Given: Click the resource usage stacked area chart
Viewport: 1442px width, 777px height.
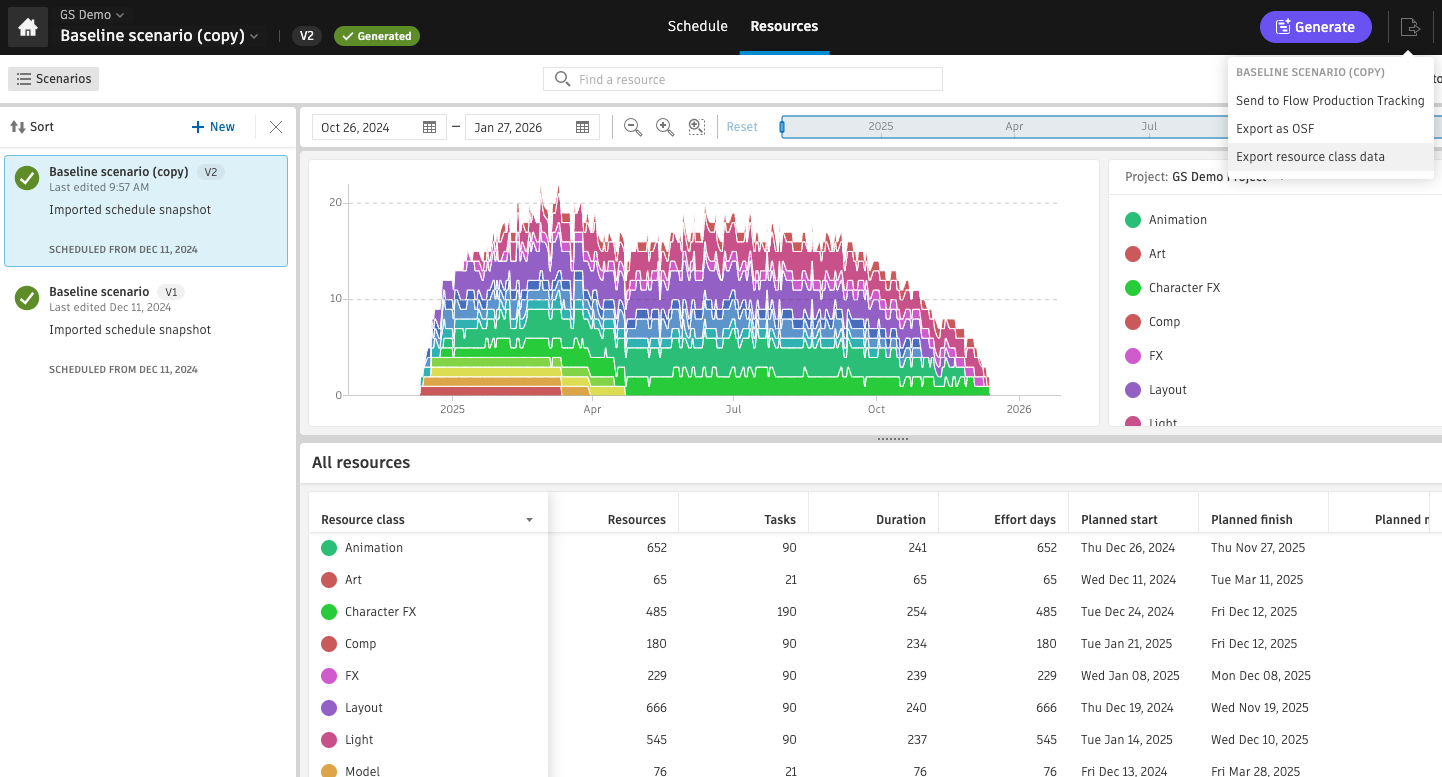Looking at the screenshot, I should pos(703,293).
